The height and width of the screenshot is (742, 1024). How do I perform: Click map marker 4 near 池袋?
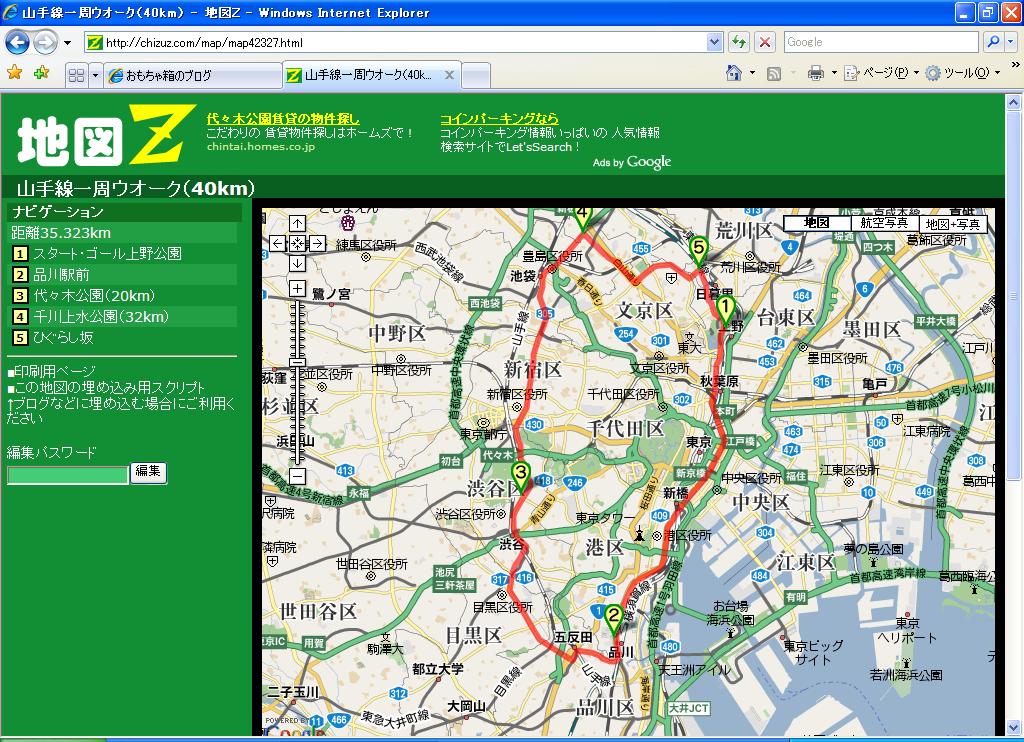(x=583, y=219)
